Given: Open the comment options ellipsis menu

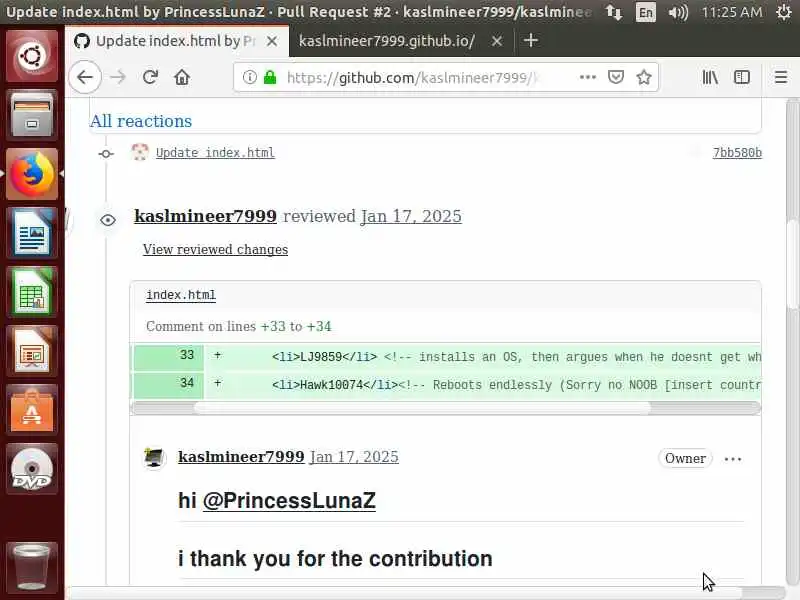Looking at the screenshot, I should [733, 459].
